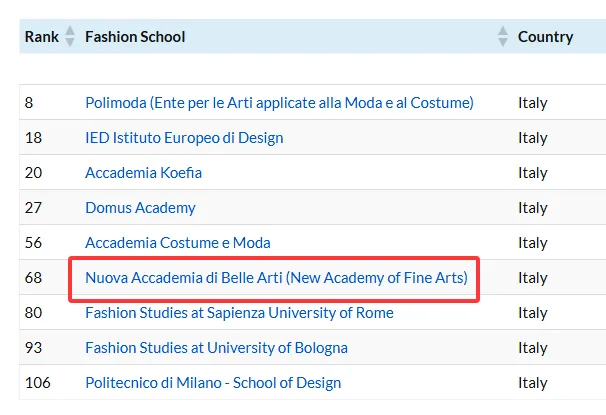
Task: Click the Fashion School header text
Action: click(x=135, y=37)
